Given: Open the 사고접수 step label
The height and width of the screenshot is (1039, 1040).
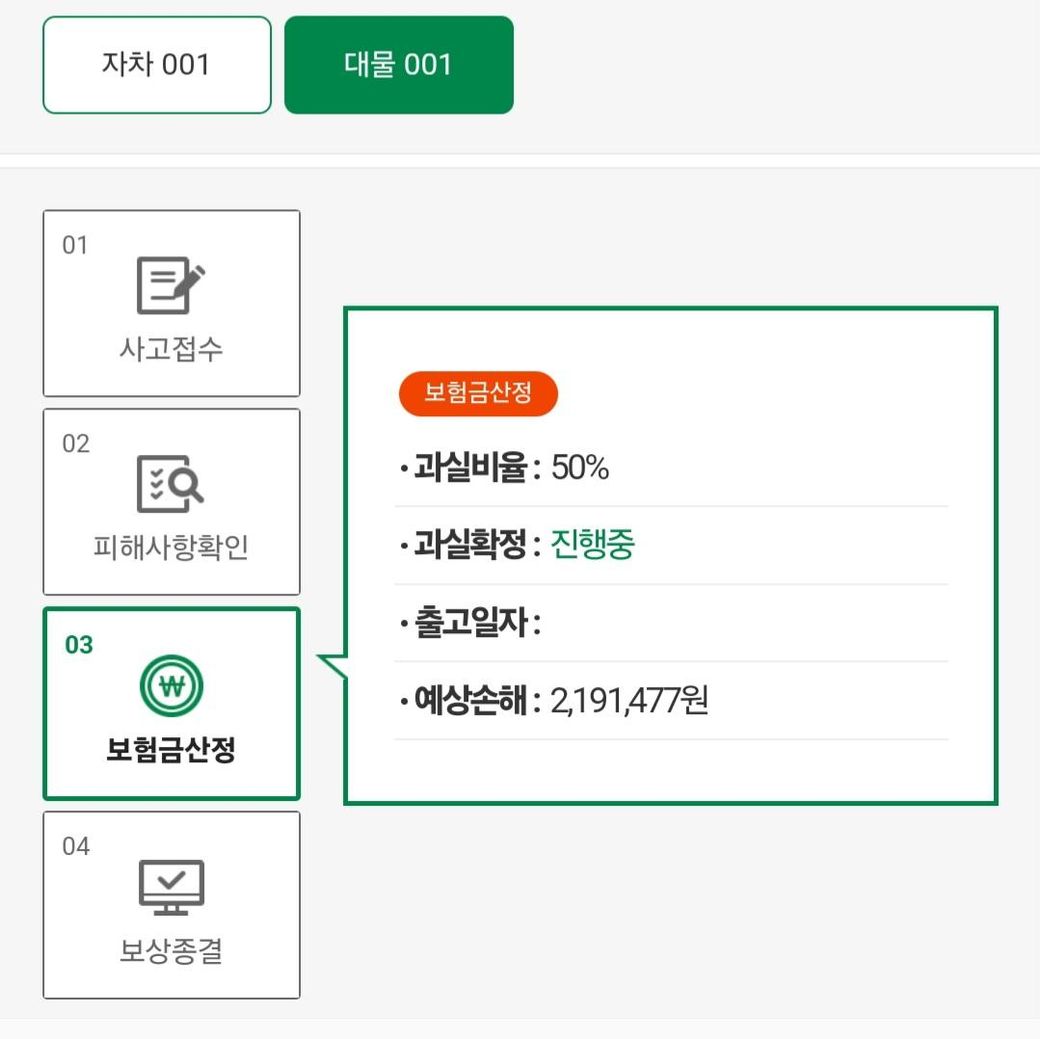Looking at the screenshot, I should click(171, 350).
